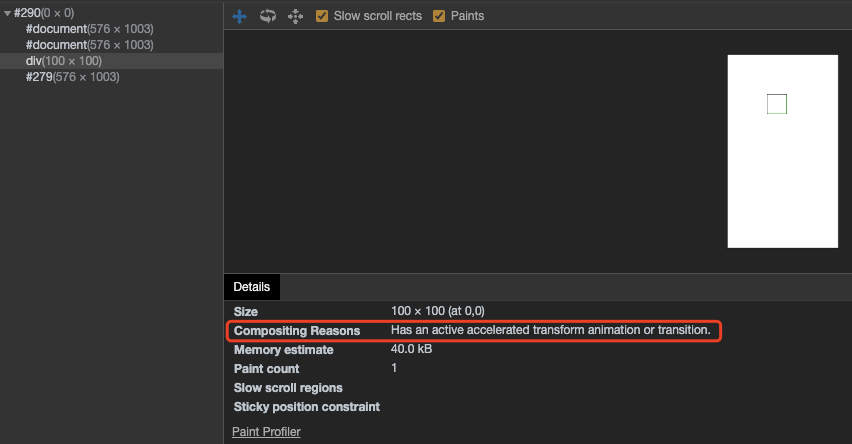852x444 pixels.
Task: Click the Slow scroll regions label
Action: click(288, 388)
